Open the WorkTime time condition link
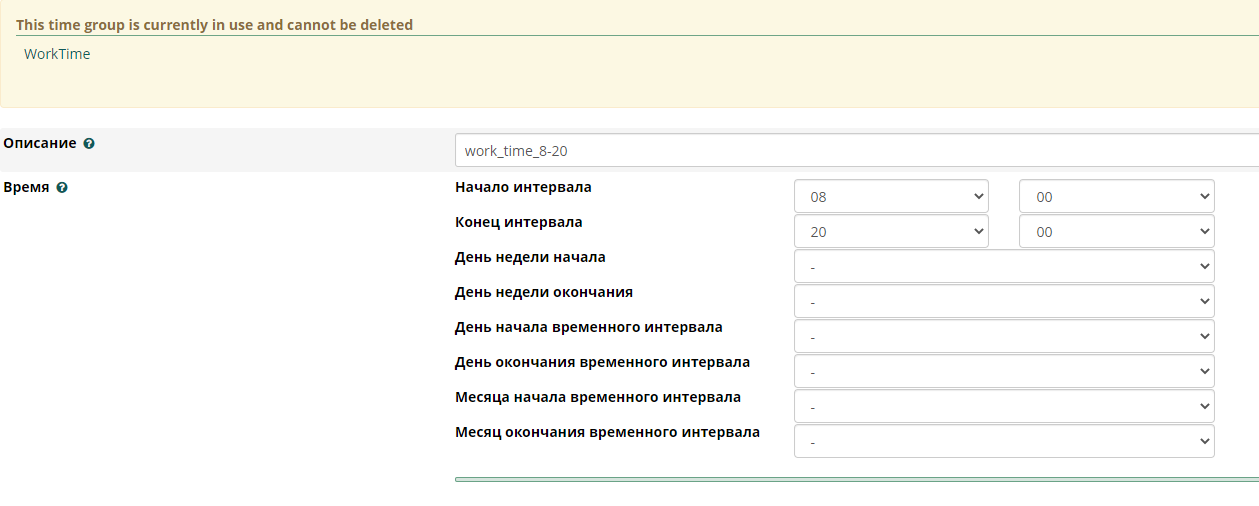Image resolution: width=1259 pixels, height=506 pixels. point(57,54)
